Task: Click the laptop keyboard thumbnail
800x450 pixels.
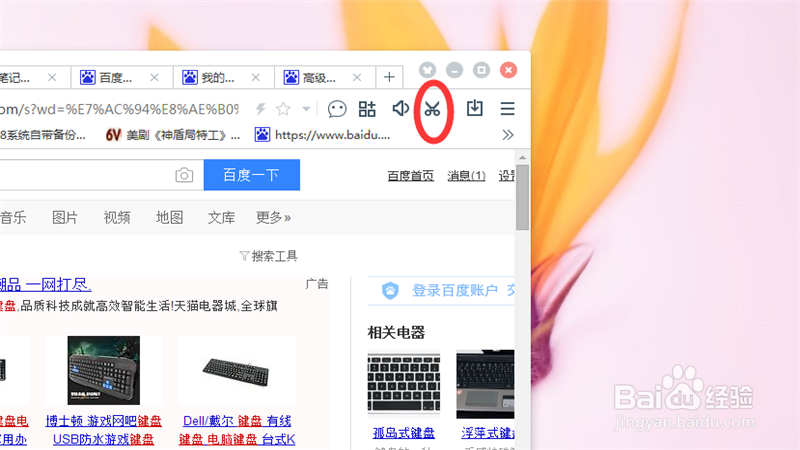Action: pos(485,384)
